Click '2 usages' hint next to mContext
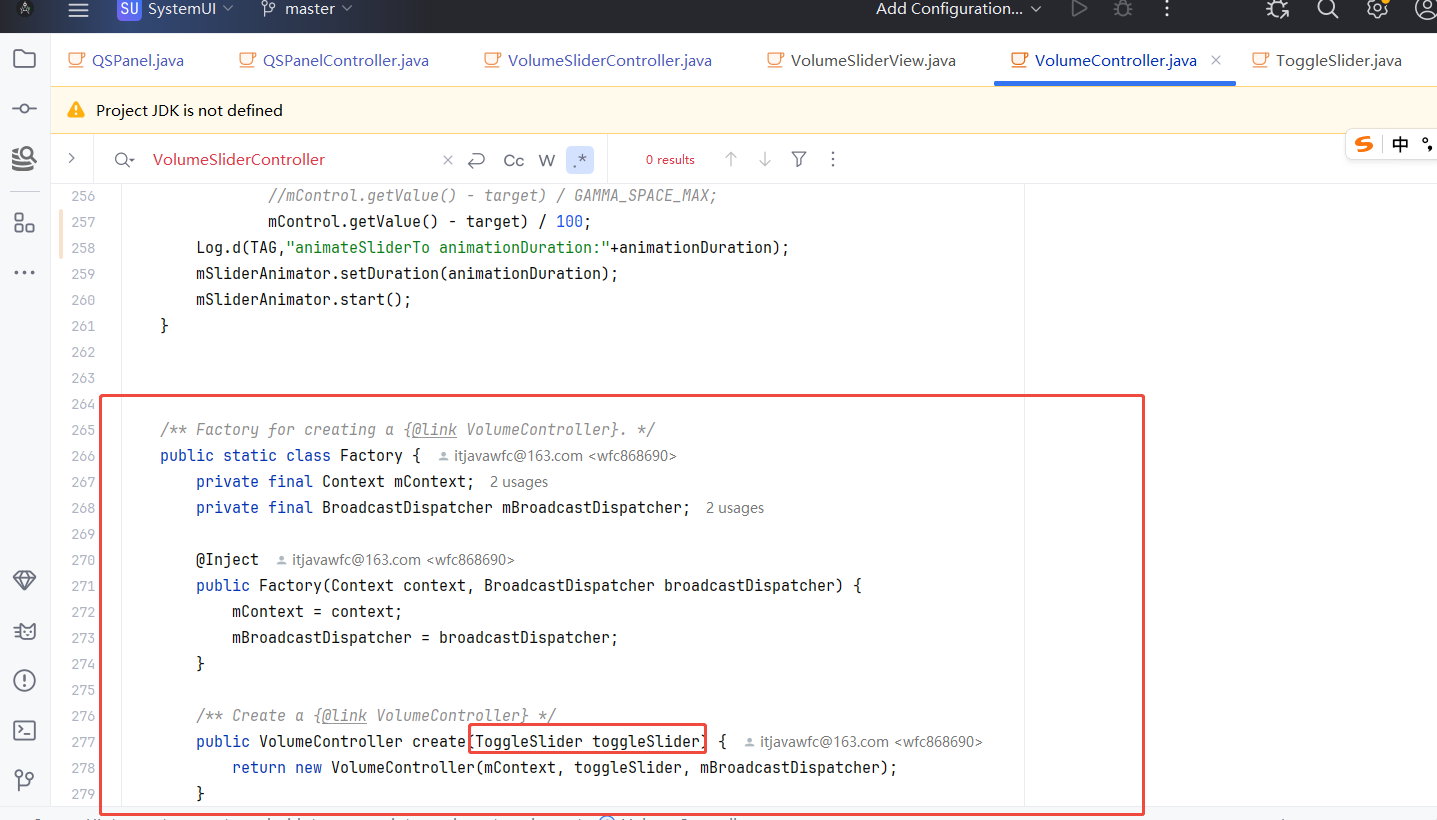 (x=519, y=482)
